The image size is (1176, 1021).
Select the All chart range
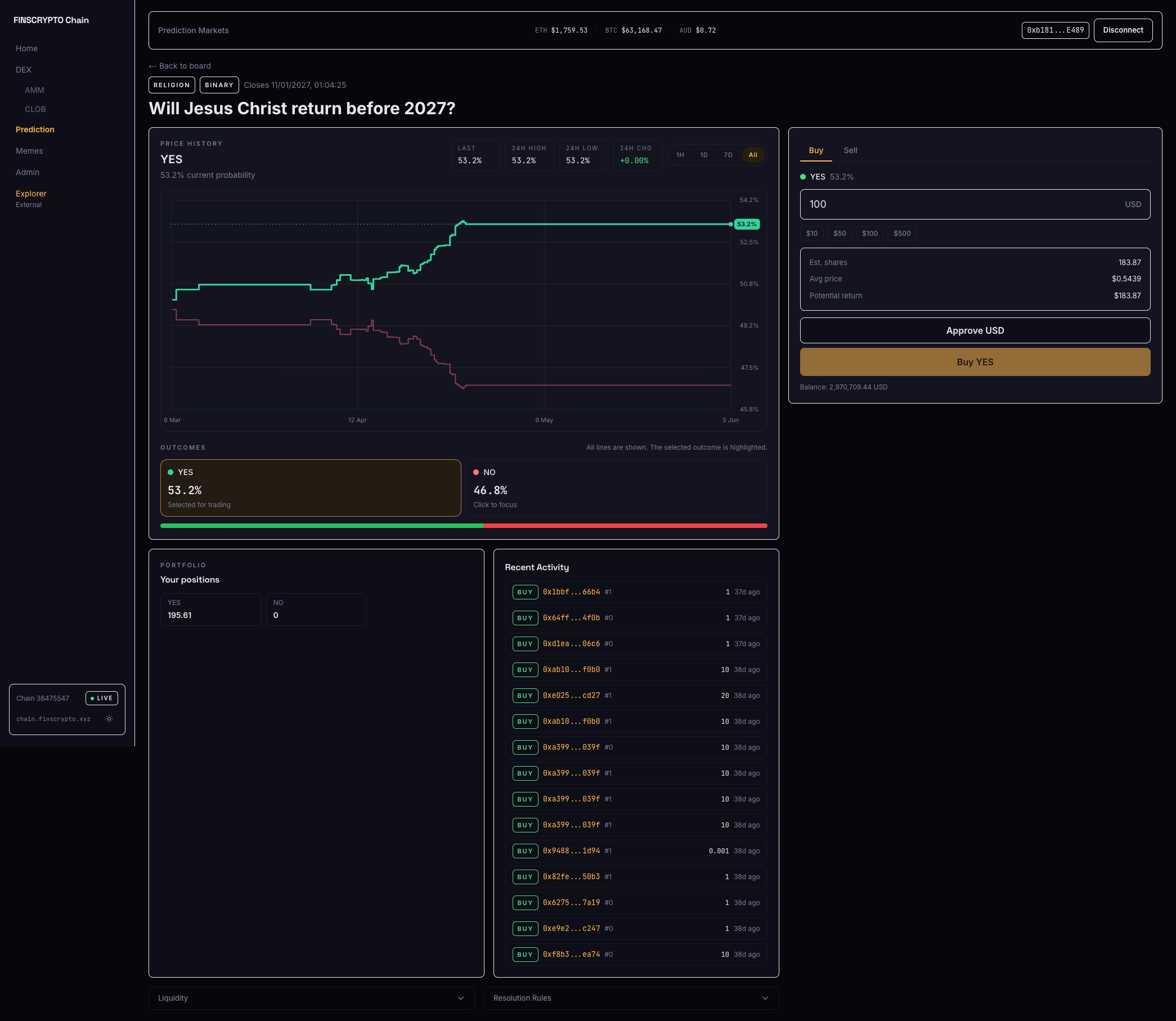pos(753,155)
